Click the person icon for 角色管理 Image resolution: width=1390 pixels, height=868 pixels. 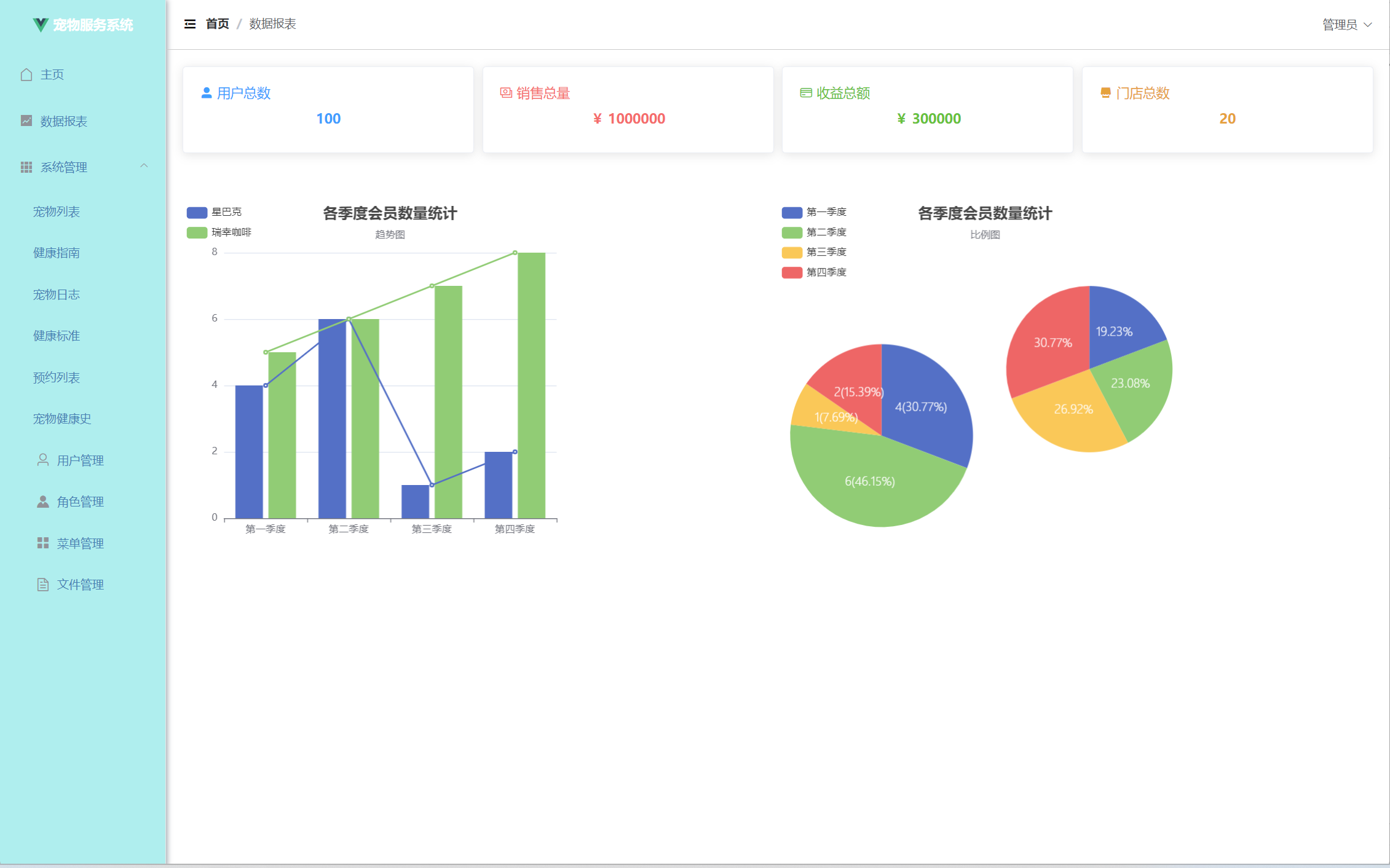tap(43, 502)
